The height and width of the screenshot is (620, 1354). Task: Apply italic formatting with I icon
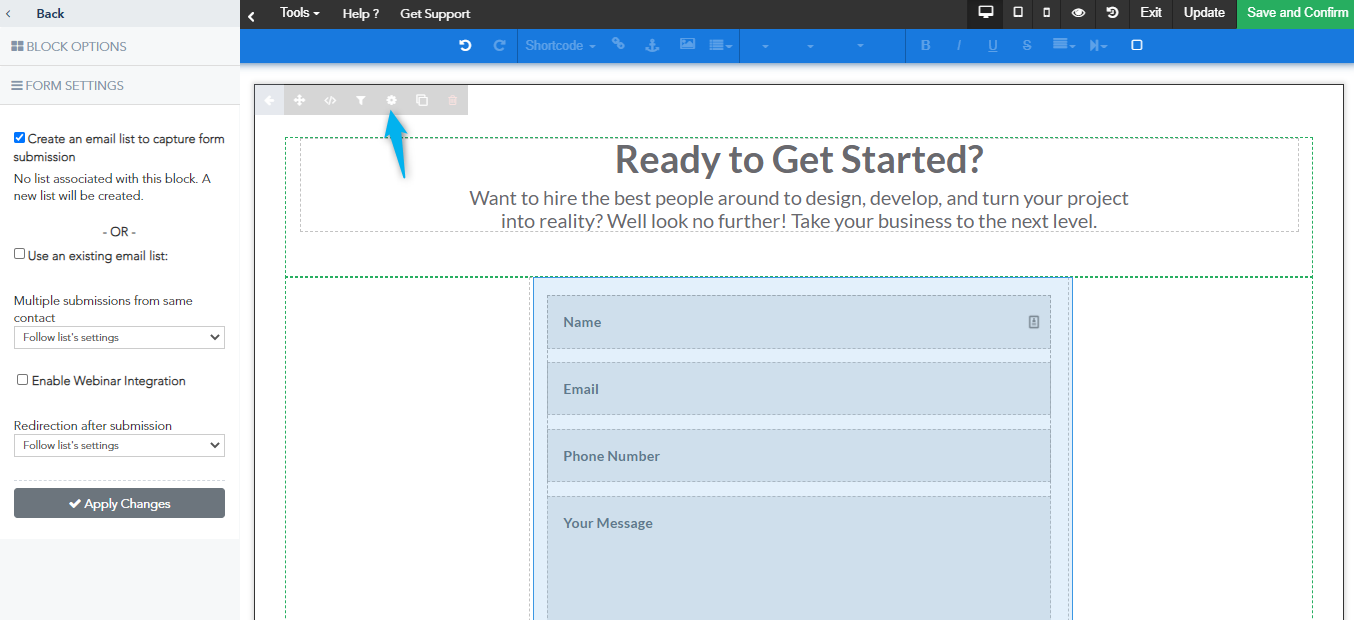pos(959,45)
